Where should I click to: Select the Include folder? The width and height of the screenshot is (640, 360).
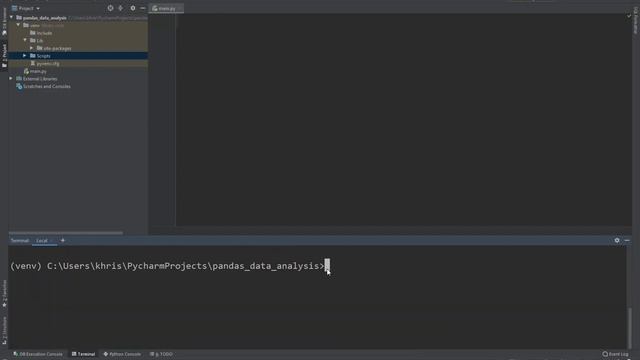[x=41, y=33]
